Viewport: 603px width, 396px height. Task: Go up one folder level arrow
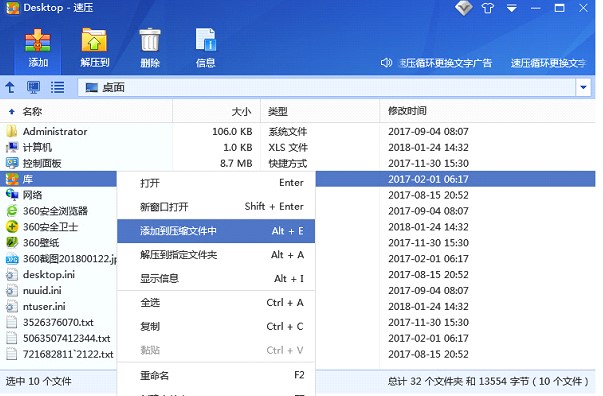click(x=10, y=88)
